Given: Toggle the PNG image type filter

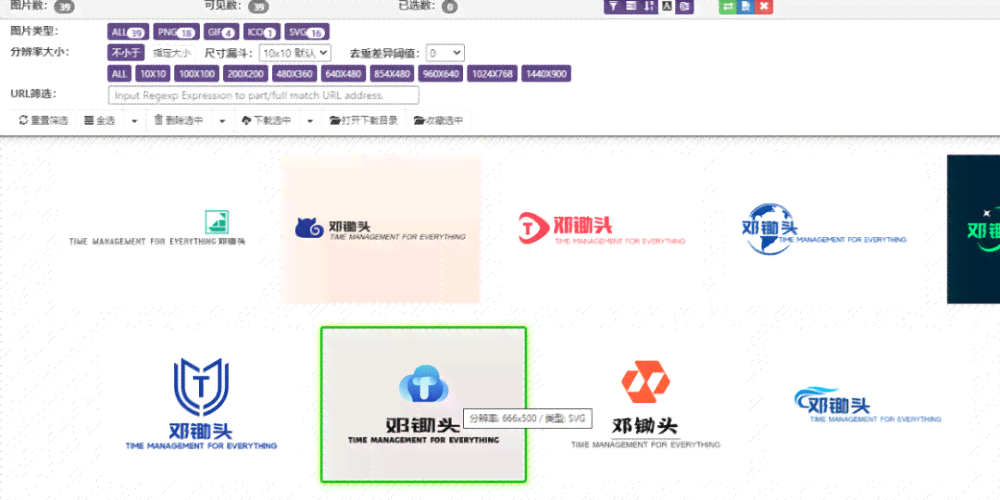Looking at the screenshot, I should 175,32.
